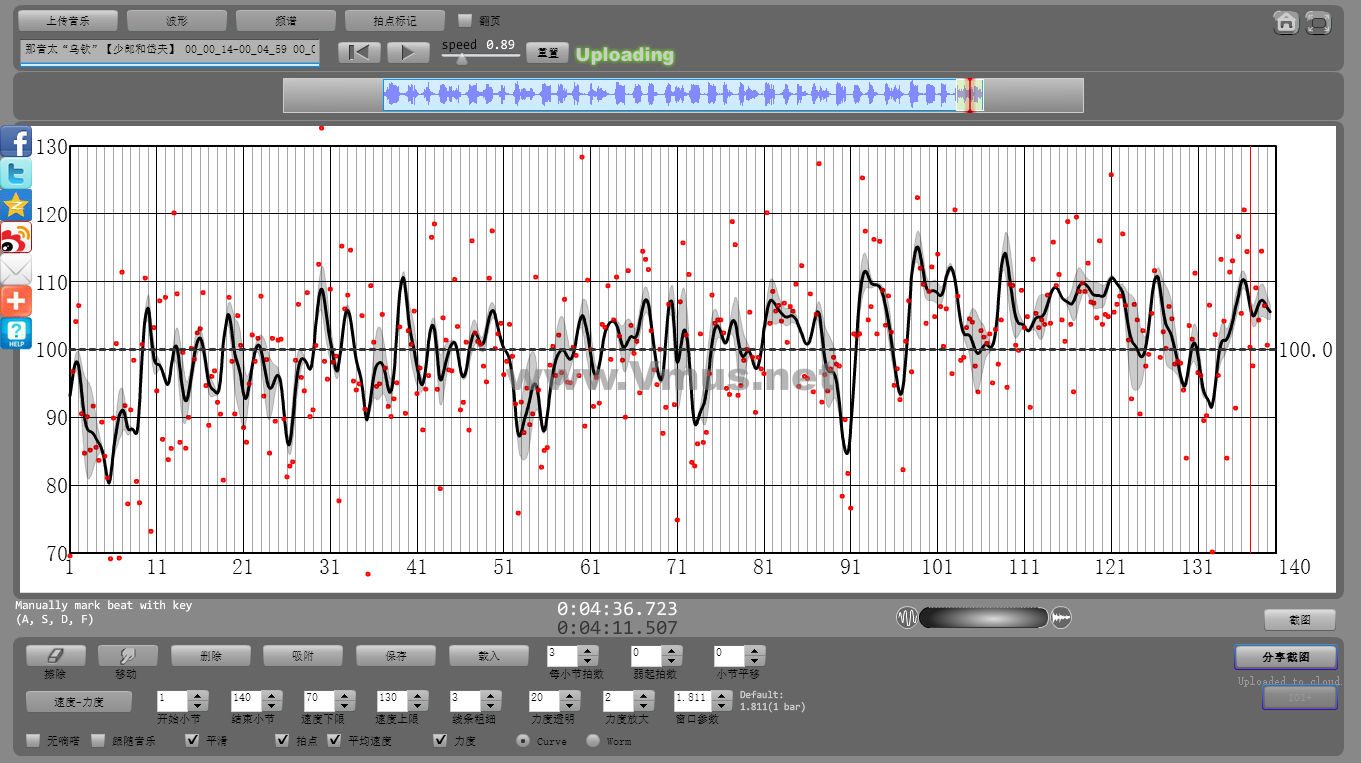
Task: Share via the Facebook icon
Action: 16,141
